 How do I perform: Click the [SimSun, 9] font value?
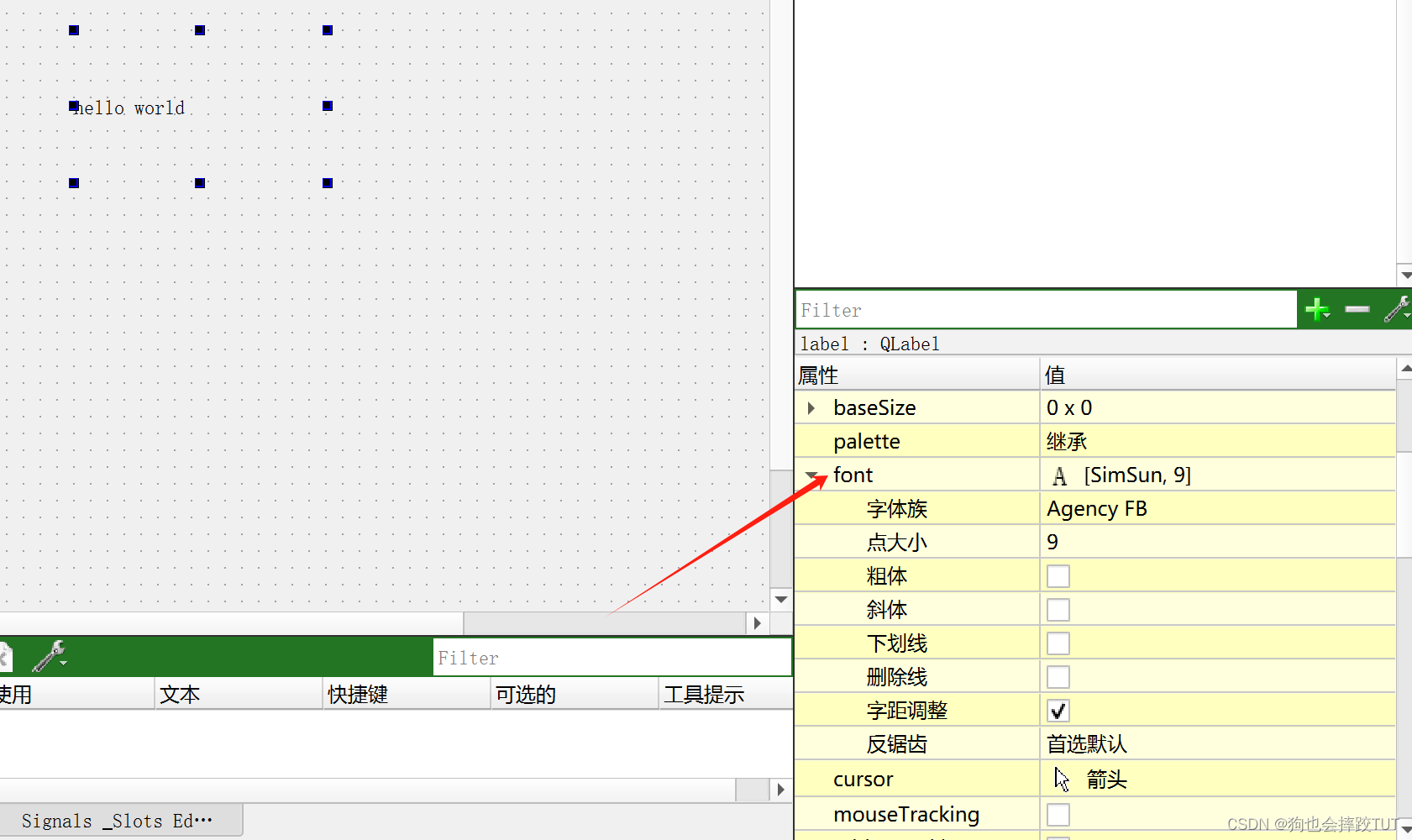click(x=1137, y=475)
